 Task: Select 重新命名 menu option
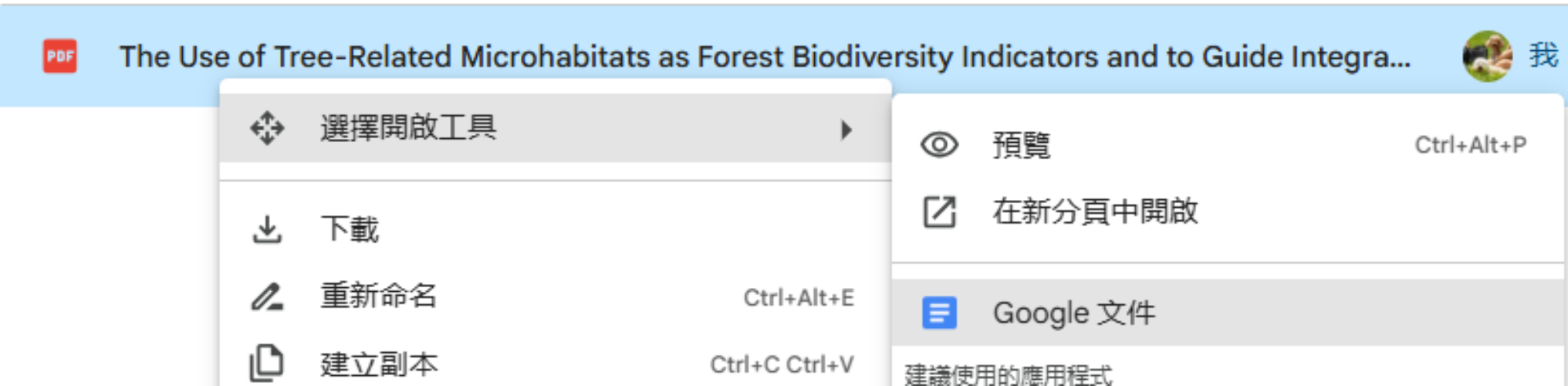[379, 296]
